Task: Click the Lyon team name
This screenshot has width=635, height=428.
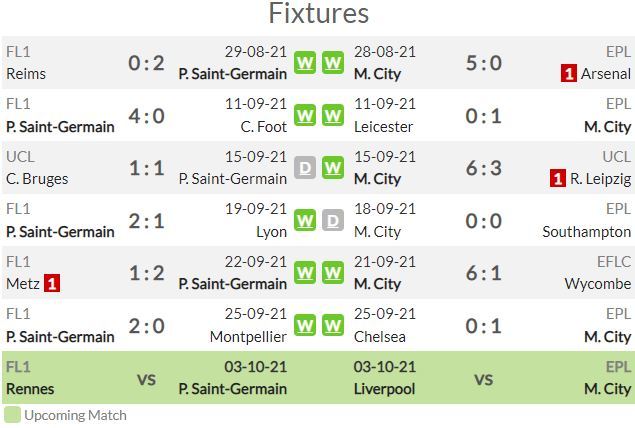Action: pos(271,232)
